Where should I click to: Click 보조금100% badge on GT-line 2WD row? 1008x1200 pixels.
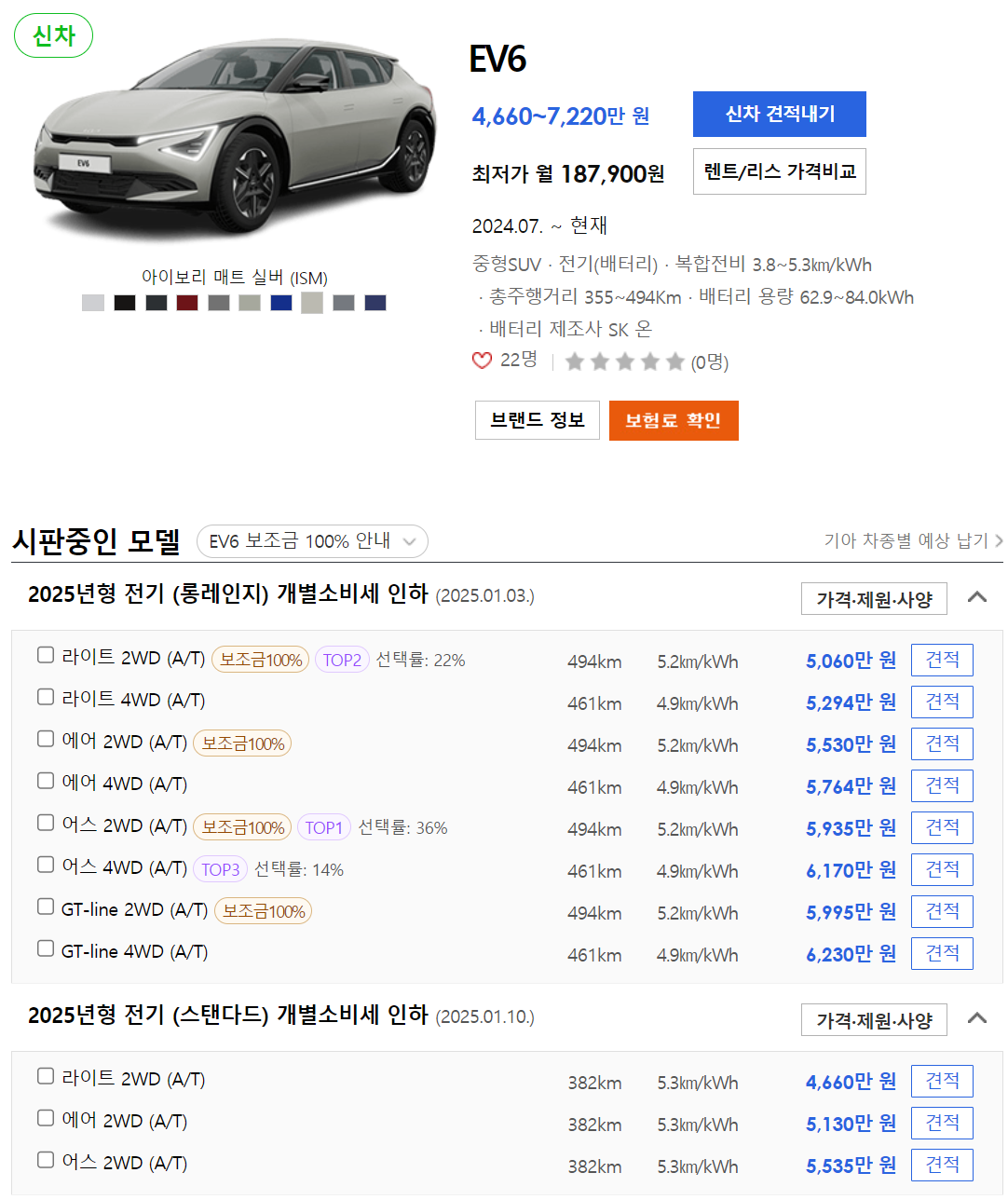click(x=264, y=911)
